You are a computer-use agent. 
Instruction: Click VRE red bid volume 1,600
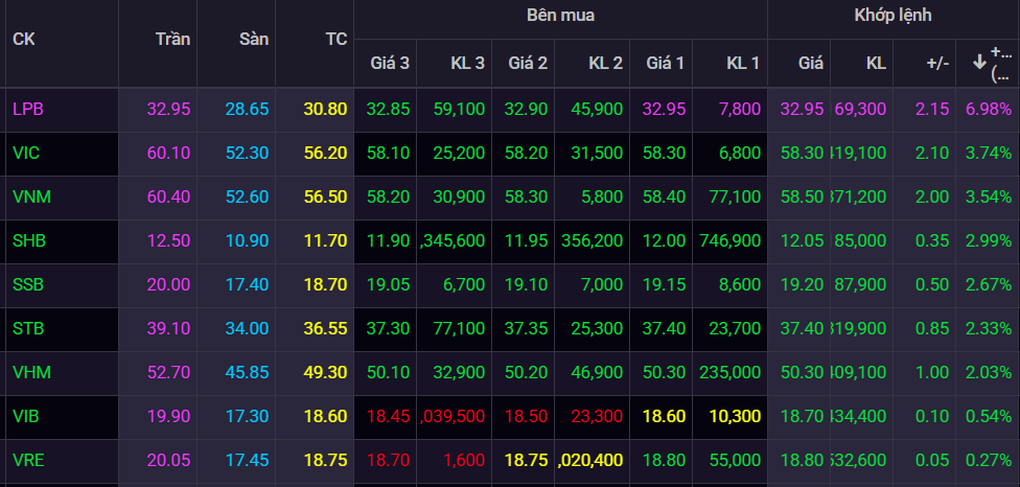pos(464,460)
